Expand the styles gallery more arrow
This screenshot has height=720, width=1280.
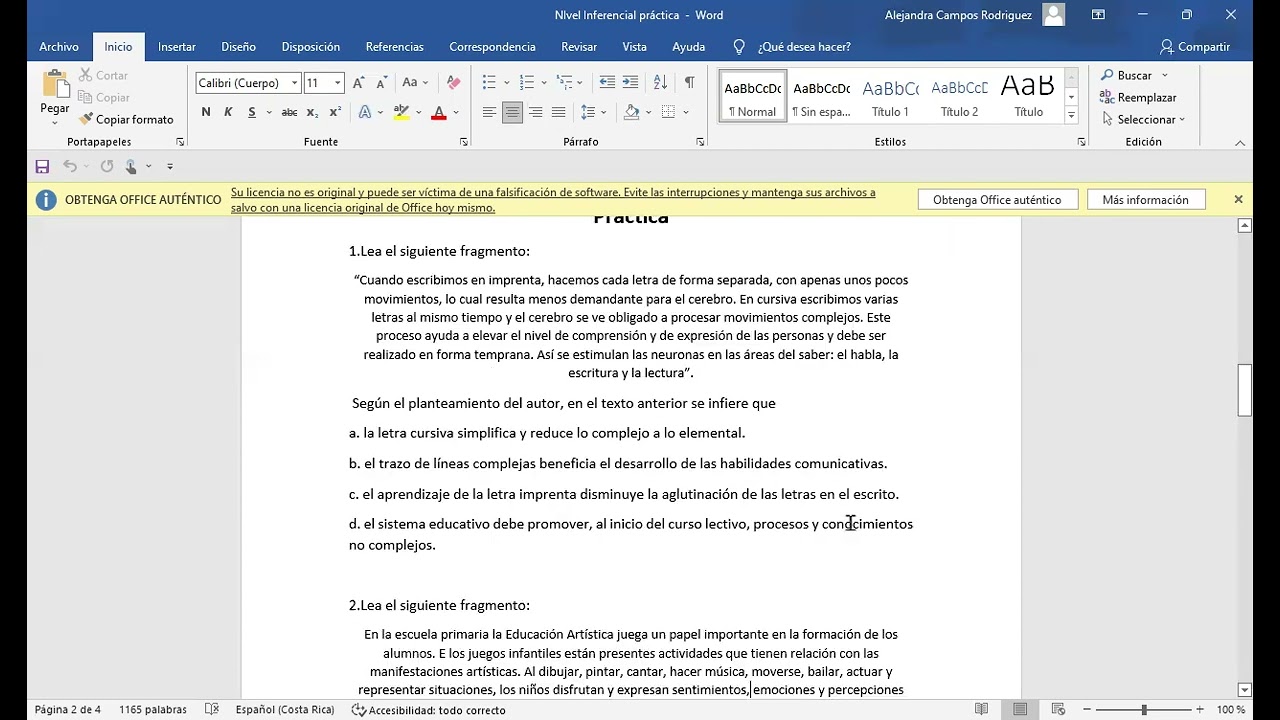point(1071,115)
